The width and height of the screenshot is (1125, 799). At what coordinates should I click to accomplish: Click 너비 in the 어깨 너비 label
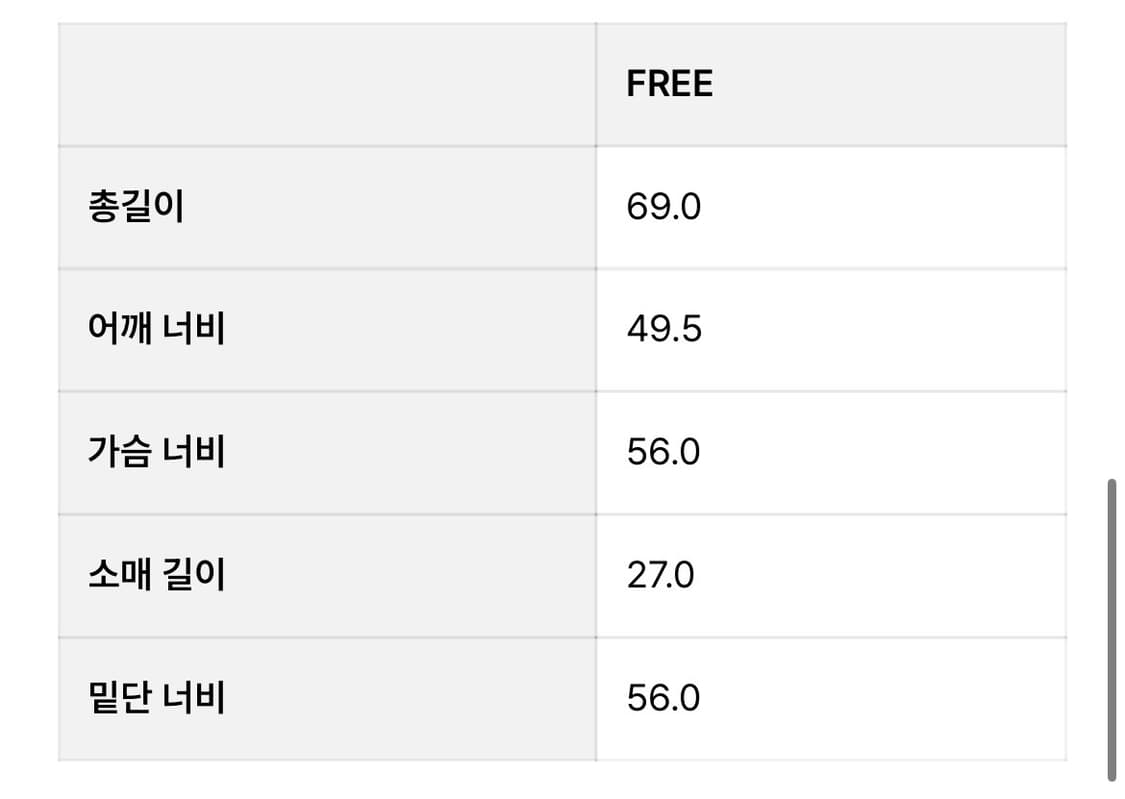tap(194, 330)
